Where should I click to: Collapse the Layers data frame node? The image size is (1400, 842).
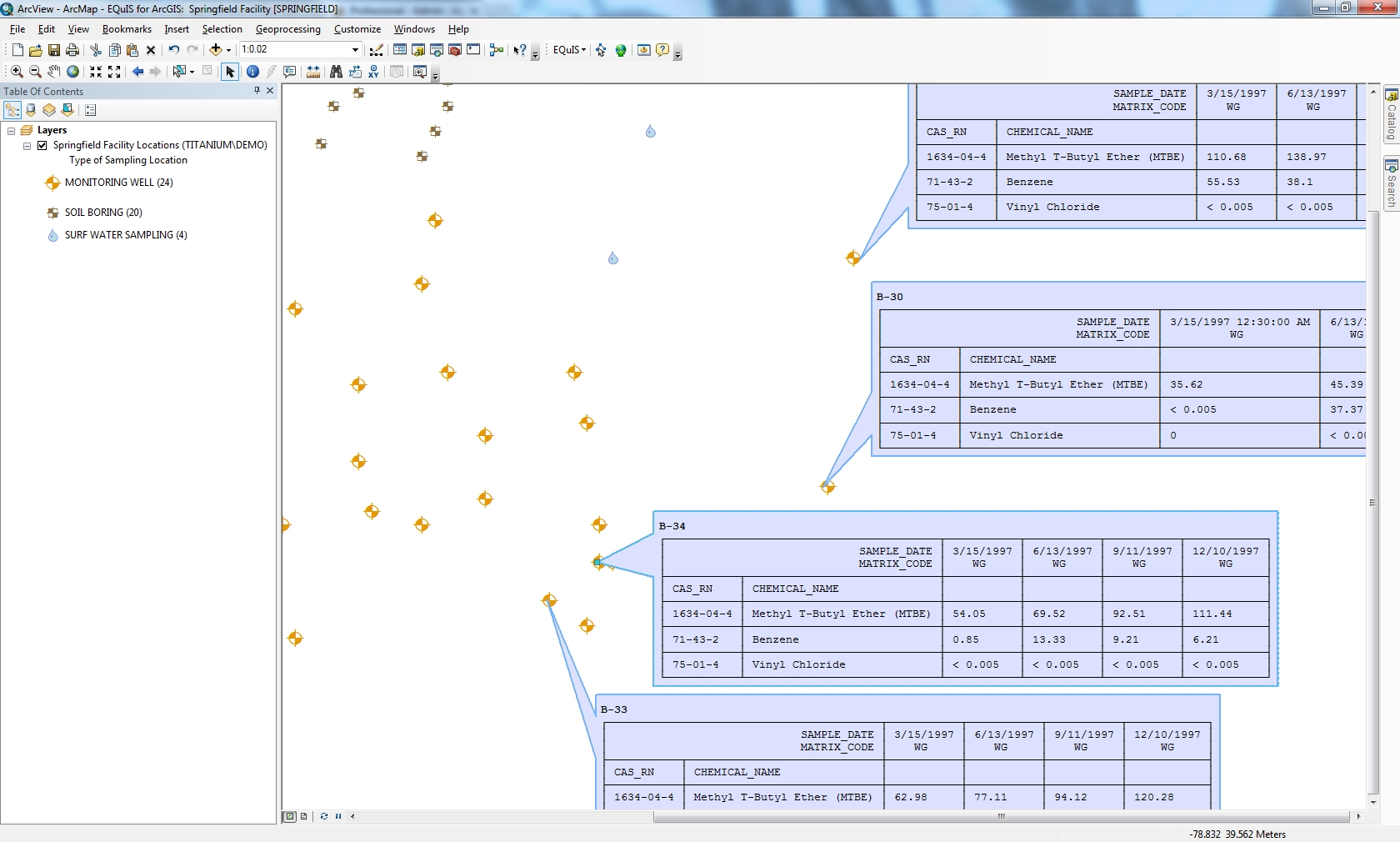[x=11, y=131]
